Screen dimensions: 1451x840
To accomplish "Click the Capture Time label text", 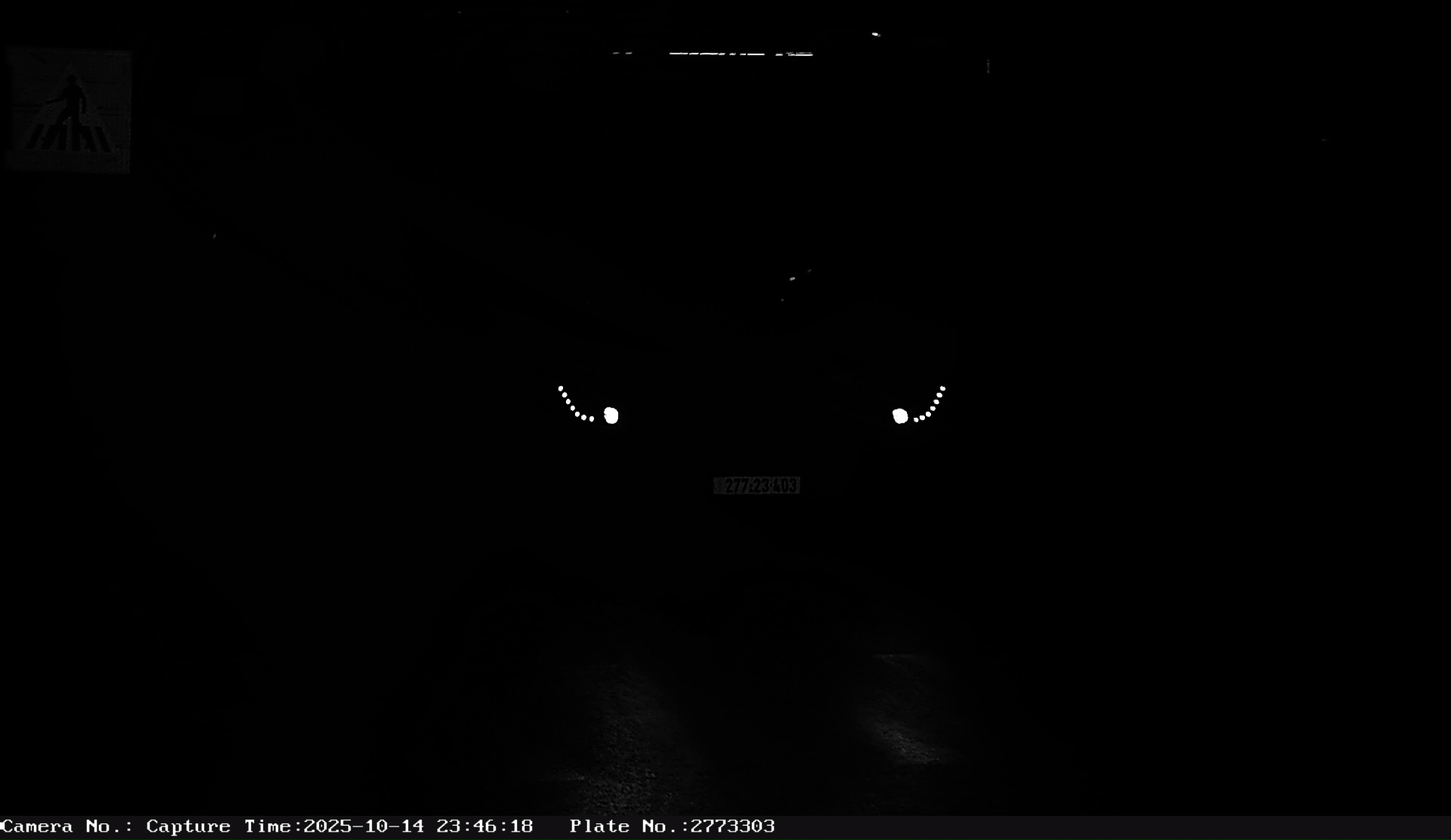I will [x=223, y=826].
